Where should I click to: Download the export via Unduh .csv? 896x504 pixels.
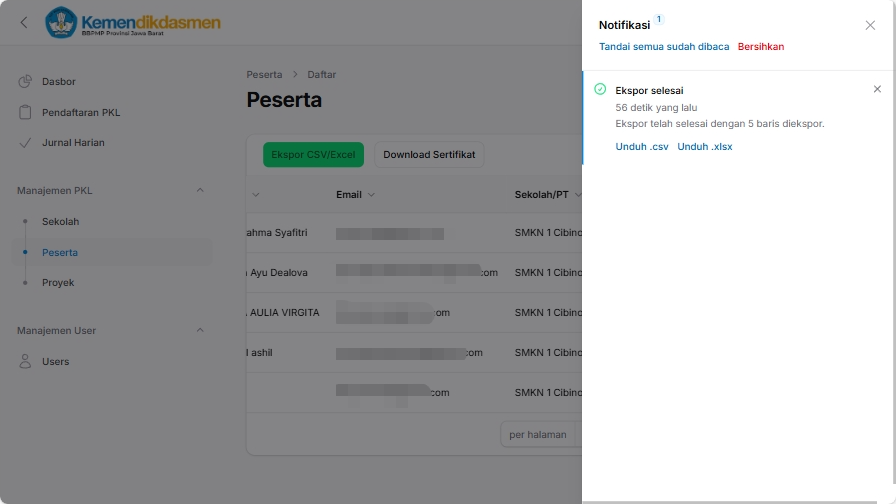tap(642, 147)
